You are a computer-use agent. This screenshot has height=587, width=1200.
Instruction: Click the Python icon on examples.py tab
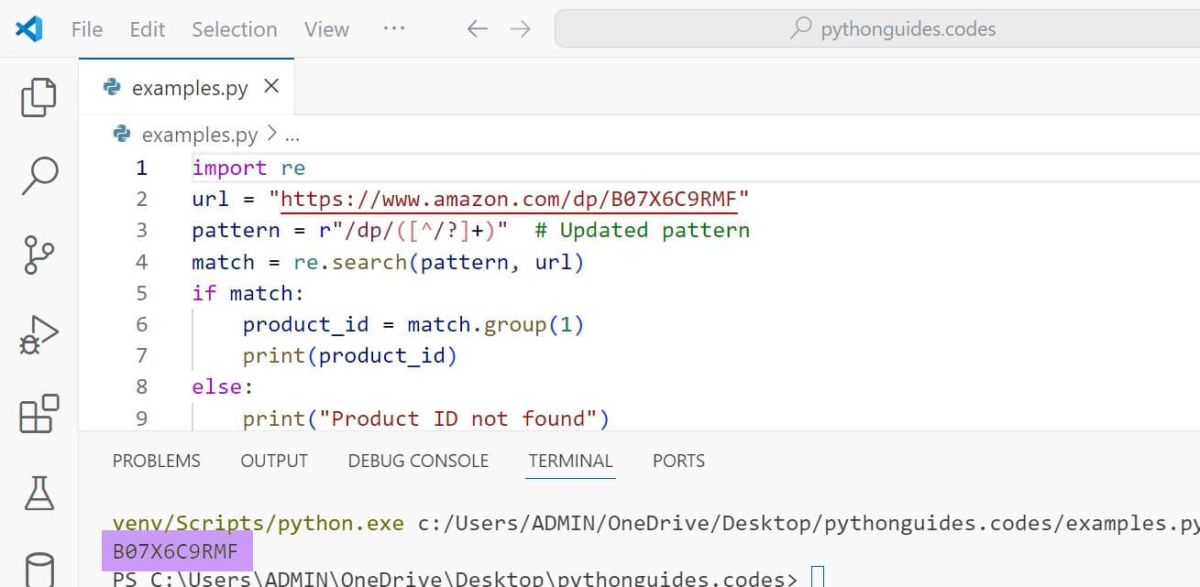tap(112, 88)
